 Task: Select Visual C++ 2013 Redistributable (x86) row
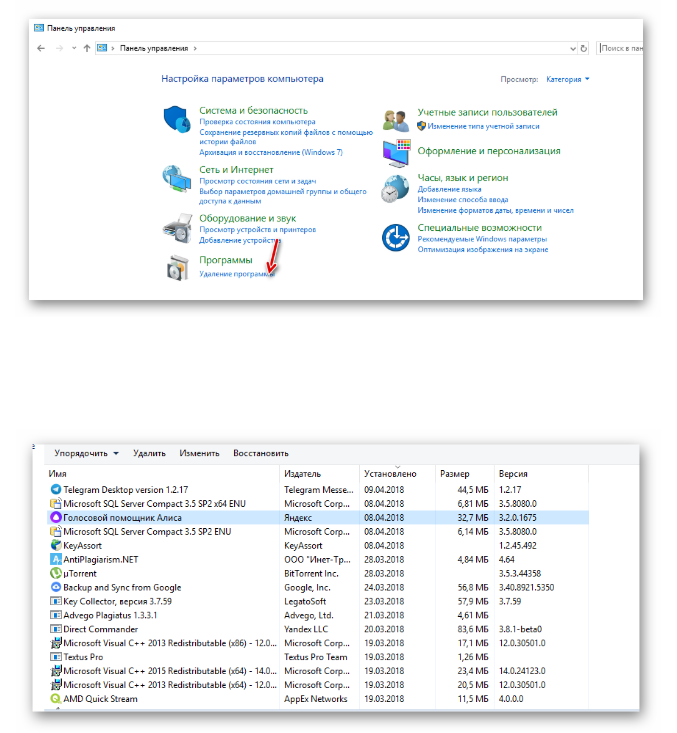coord(319,643)
